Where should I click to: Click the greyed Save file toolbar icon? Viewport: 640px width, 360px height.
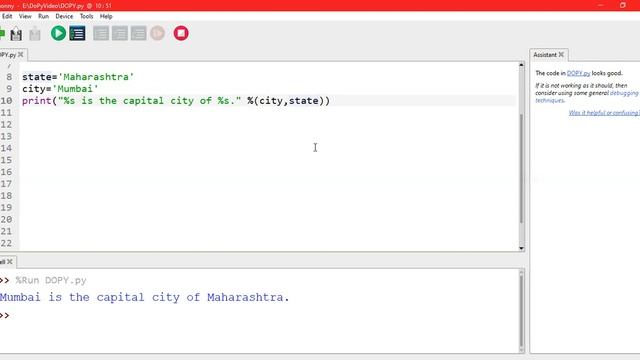pos(35,34)
